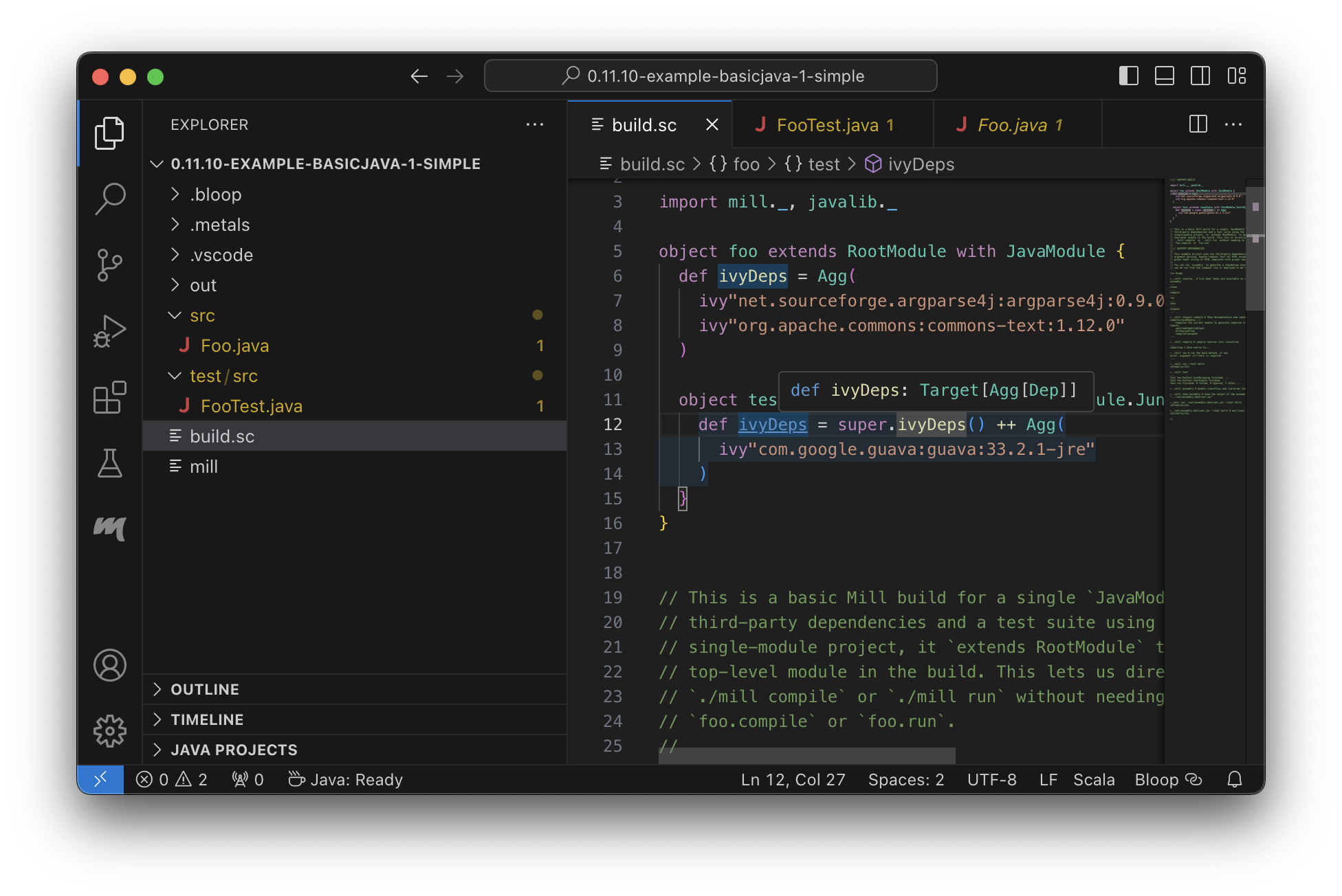This screenshot has width=1342, height=896.
Task: Open the Source Control view
Action: click(110, 265)
